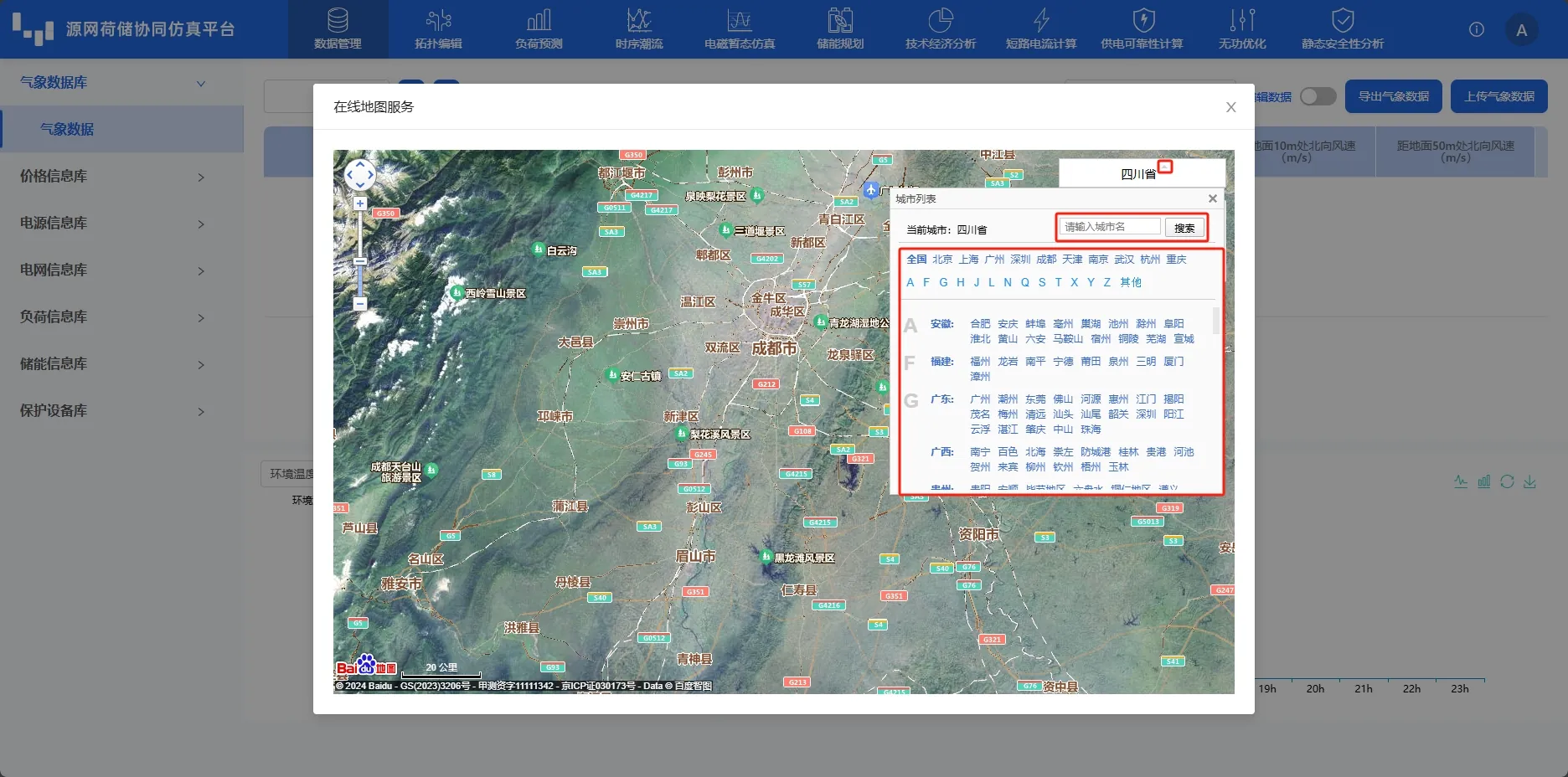Pan the map right with the arrow
1568x777 pixels.
tap(370, 175)
